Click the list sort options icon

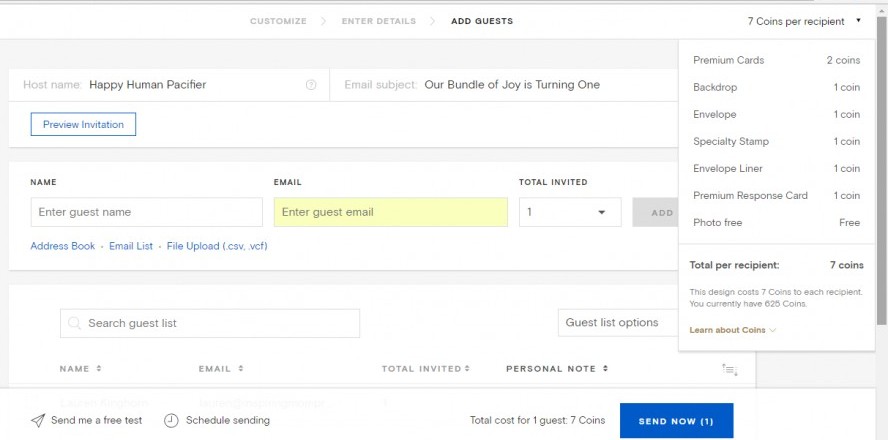click(x=729, y=370)
